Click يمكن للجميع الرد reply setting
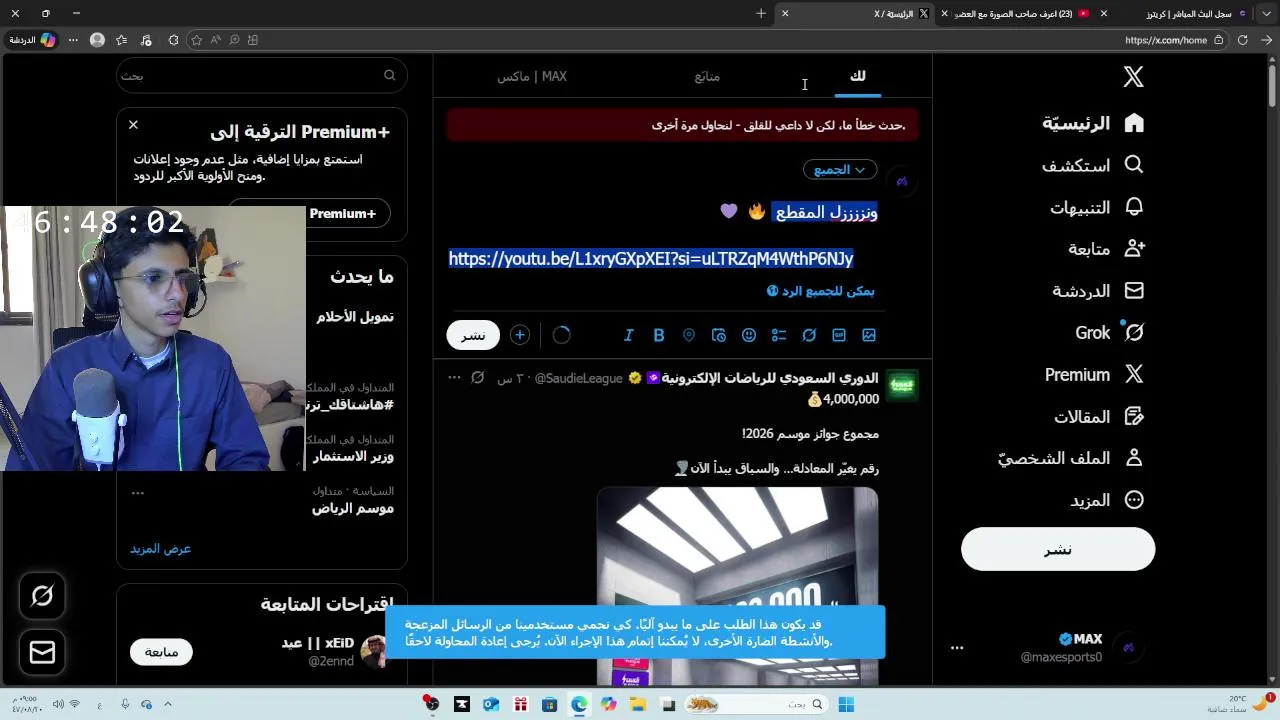1280x720 pixels. pyautogui.click(x=821, y=291)
